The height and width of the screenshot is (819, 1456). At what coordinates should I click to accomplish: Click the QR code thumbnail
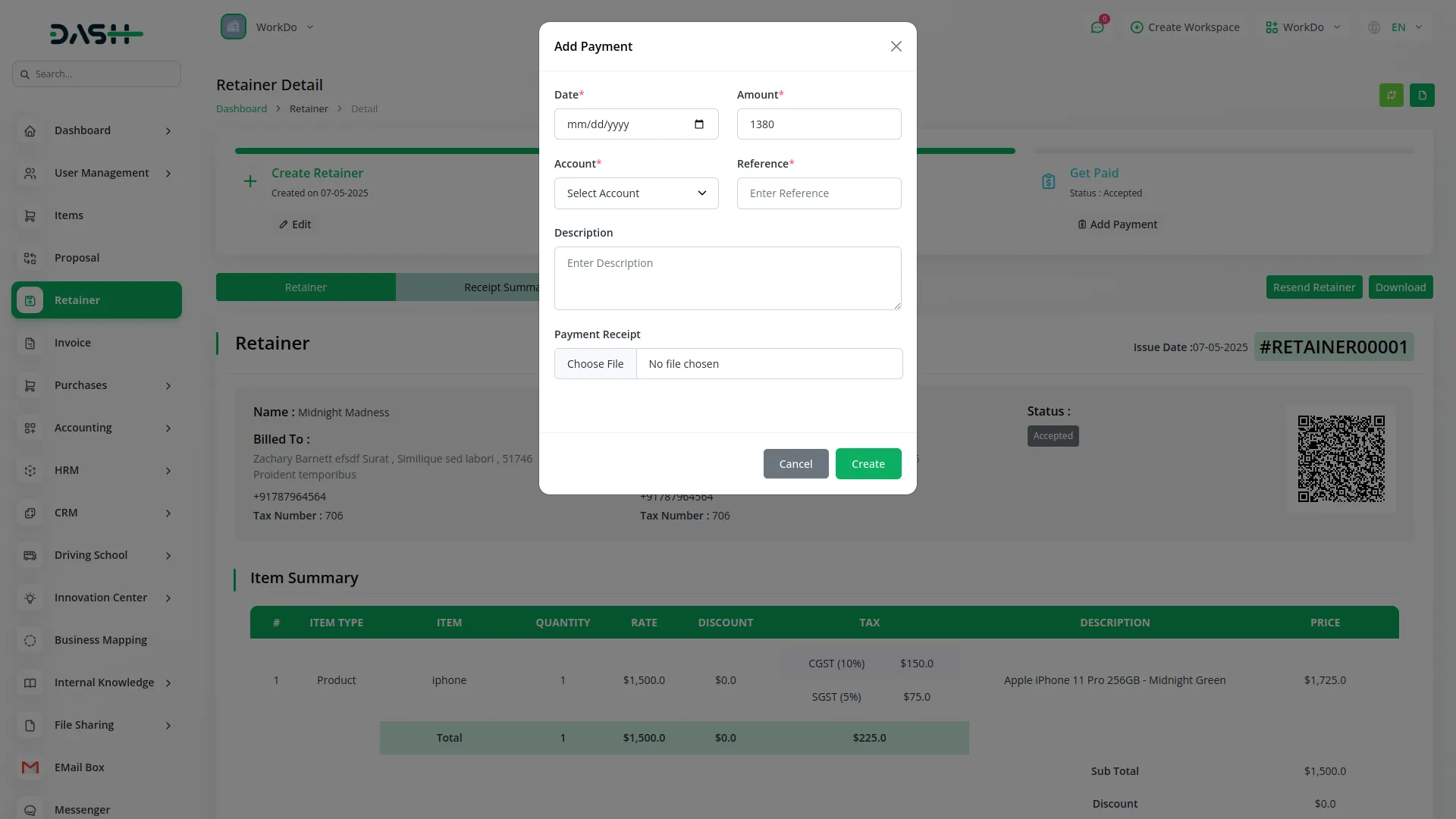(x=1340, y=458)
